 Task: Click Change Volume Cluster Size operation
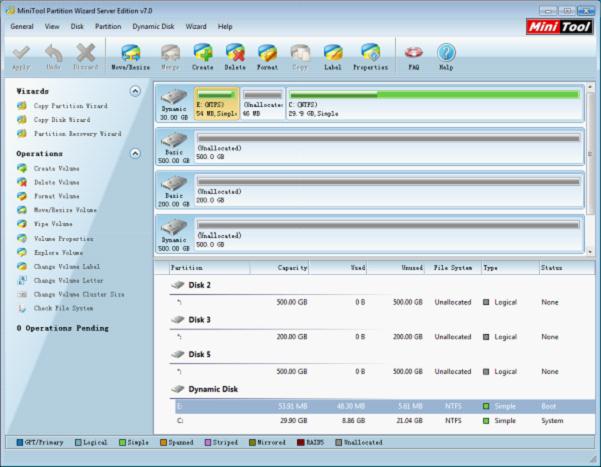point(79,294)
